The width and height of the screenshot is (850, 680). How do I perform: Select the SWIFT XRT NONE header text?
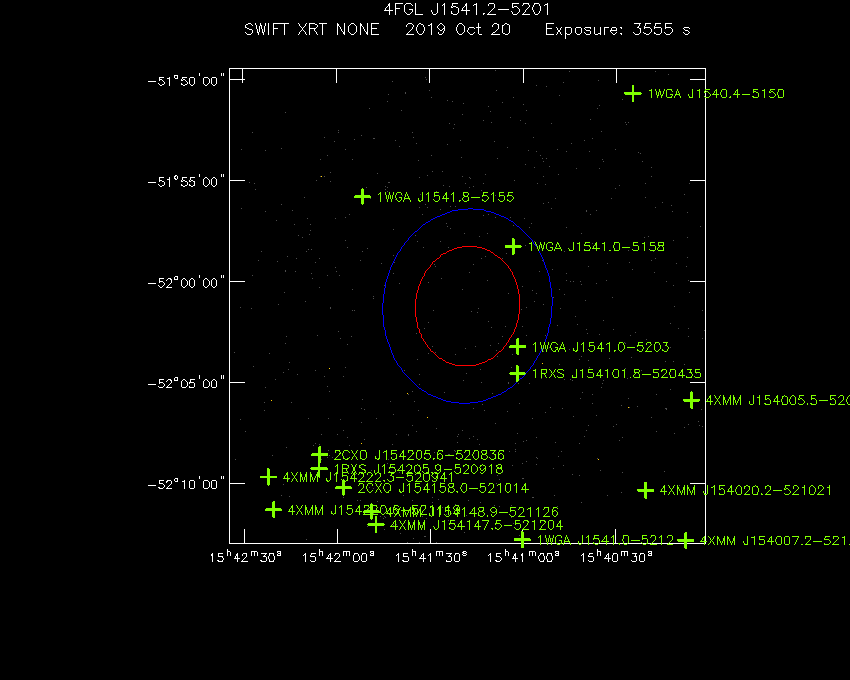coord(312,29)
